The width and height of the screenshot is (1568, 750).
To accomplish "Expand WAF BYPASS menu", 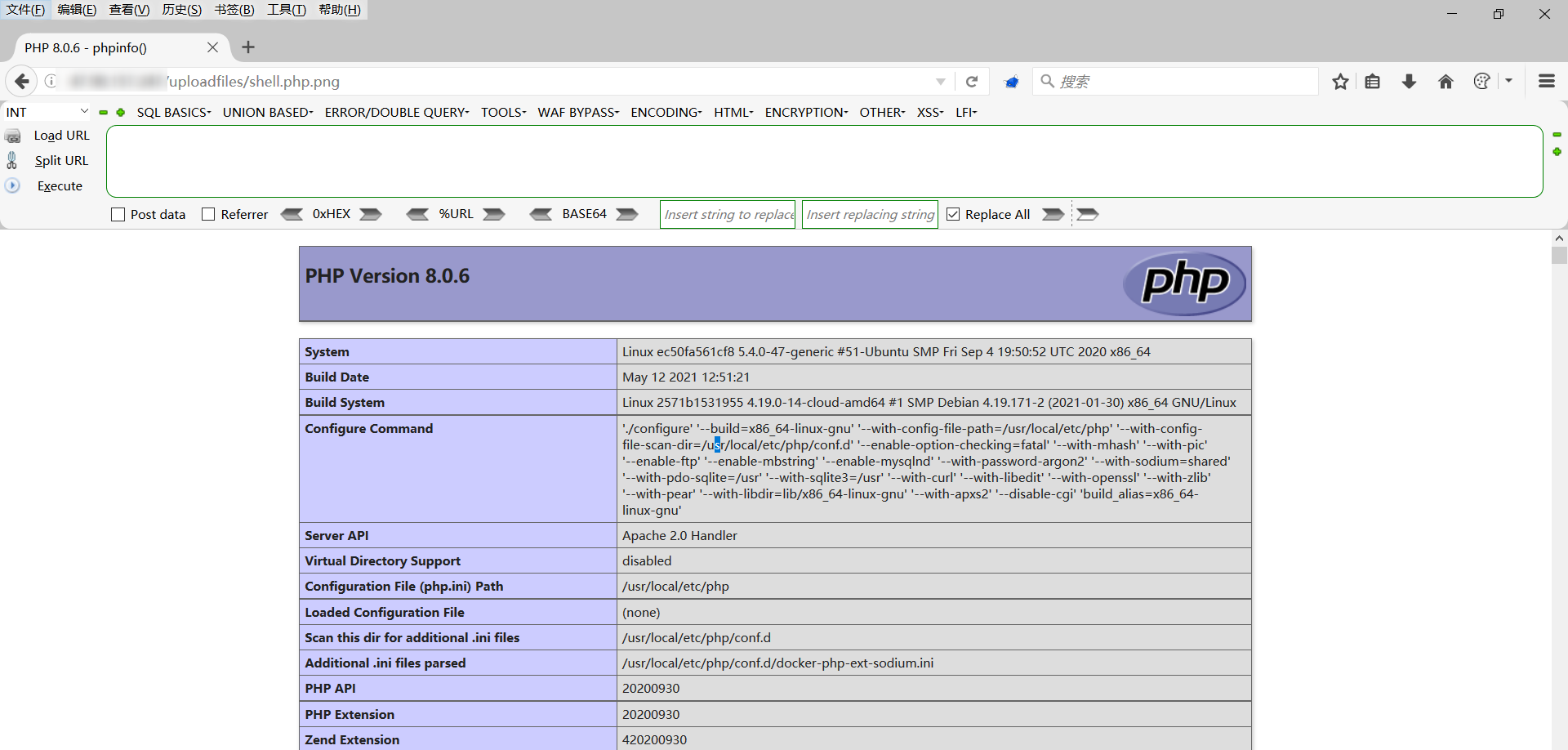I will click(x=578, y=112).
